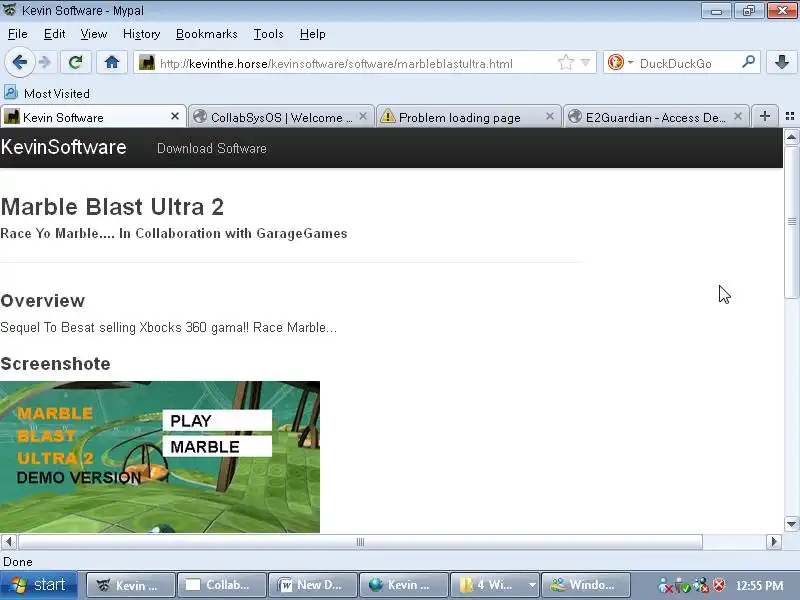Image resolution: width=800 pixels, height=600 pixels.
Task: Open the home page
Action: (x=112, y=63)
